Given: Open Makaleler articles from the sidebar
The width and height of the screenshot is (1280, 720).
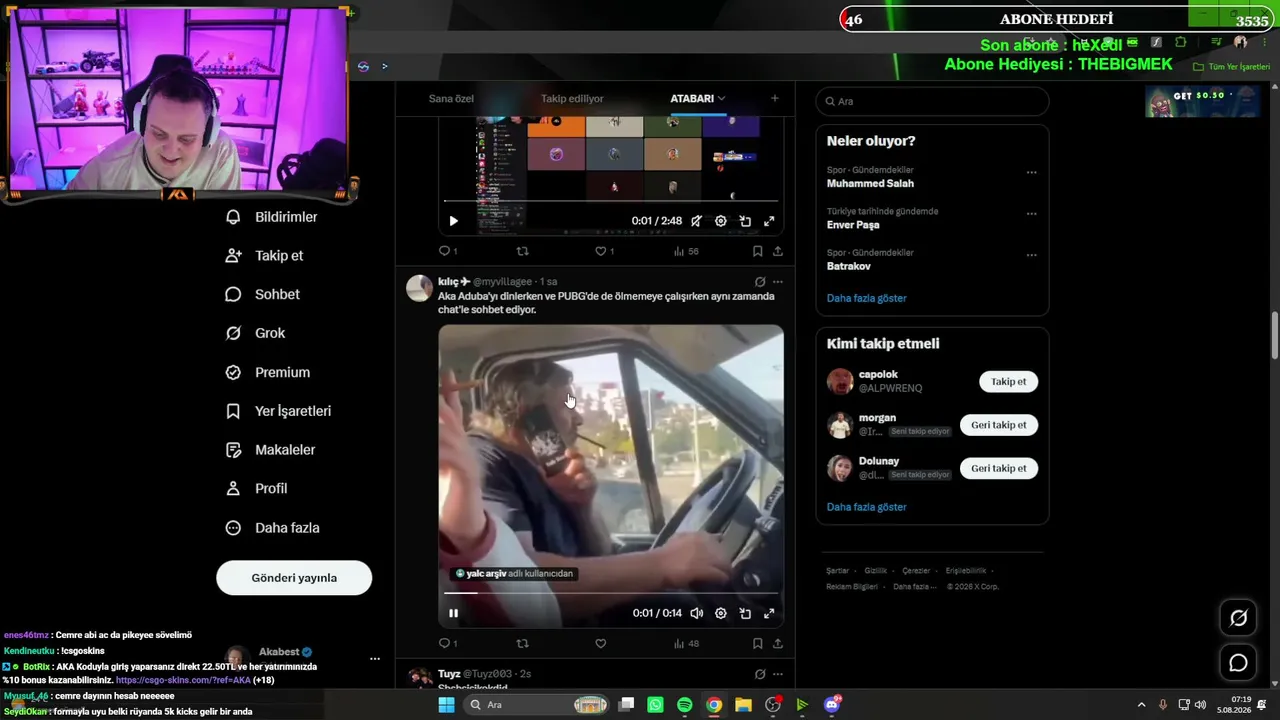Looking at the screenshot, I should 270,450.
